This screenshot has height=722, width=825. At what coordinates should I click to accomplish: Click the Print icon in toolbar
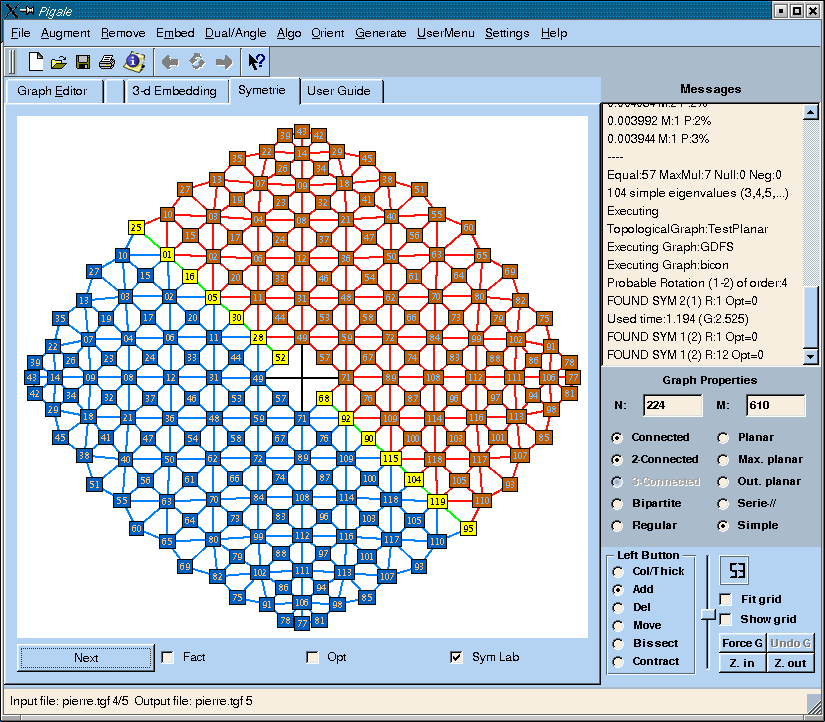(x=107, y=62)
